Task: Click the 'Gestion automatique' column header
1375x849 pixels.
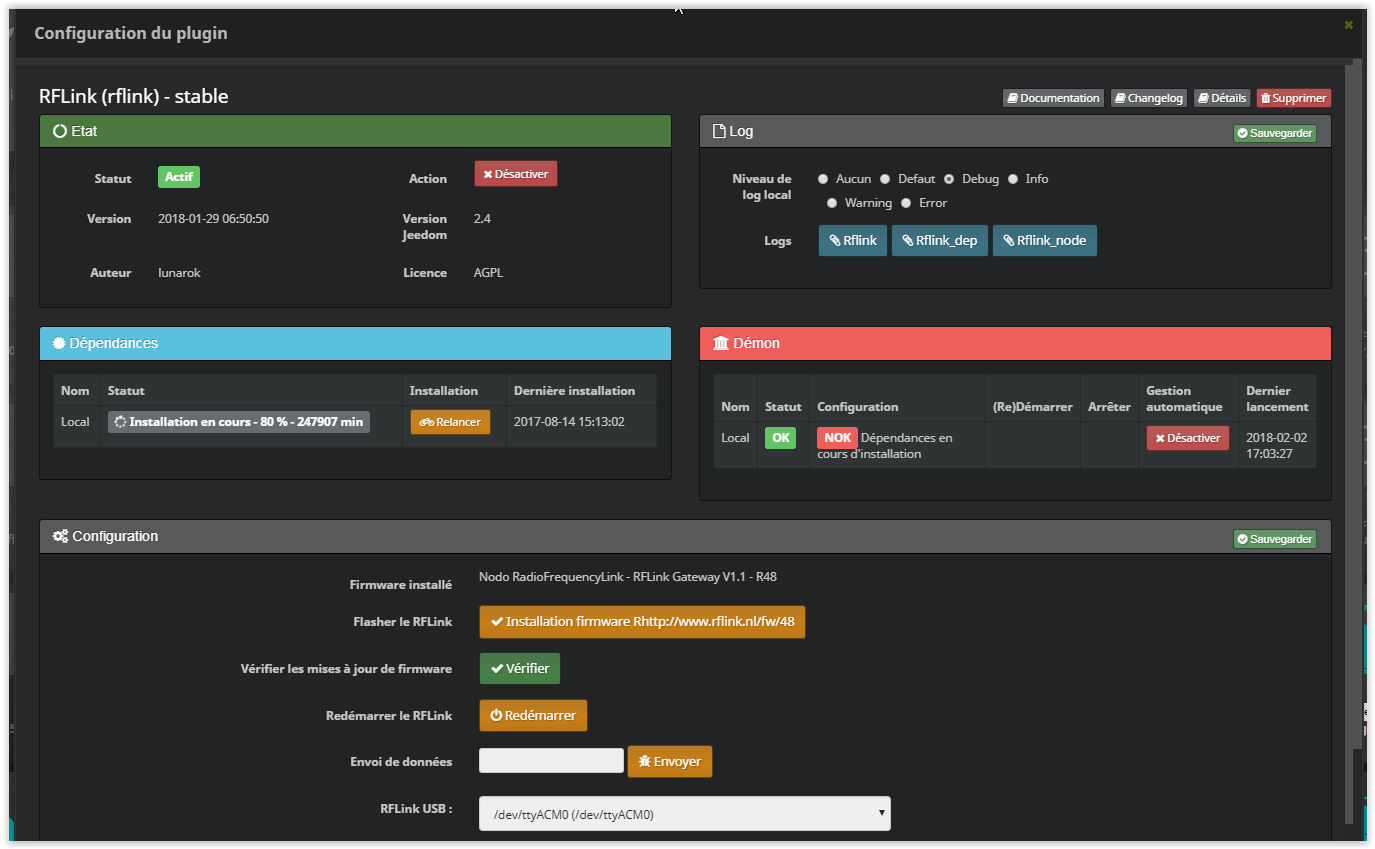Action: coord(1184,399)
